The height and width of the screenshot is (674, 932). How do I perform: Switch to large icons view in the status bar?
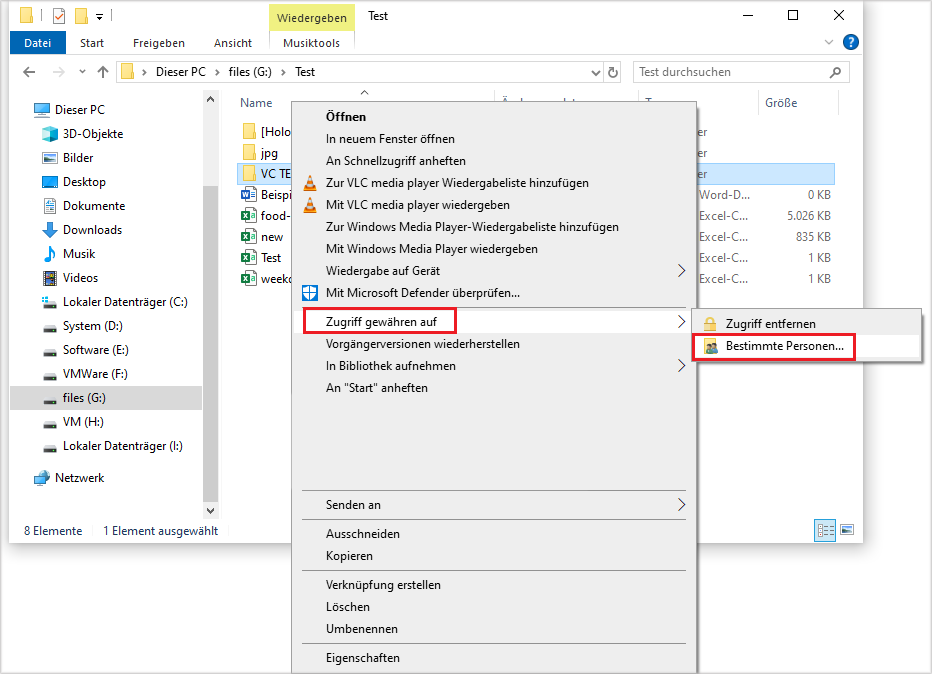pyautogui.click(x=847, y=530)
